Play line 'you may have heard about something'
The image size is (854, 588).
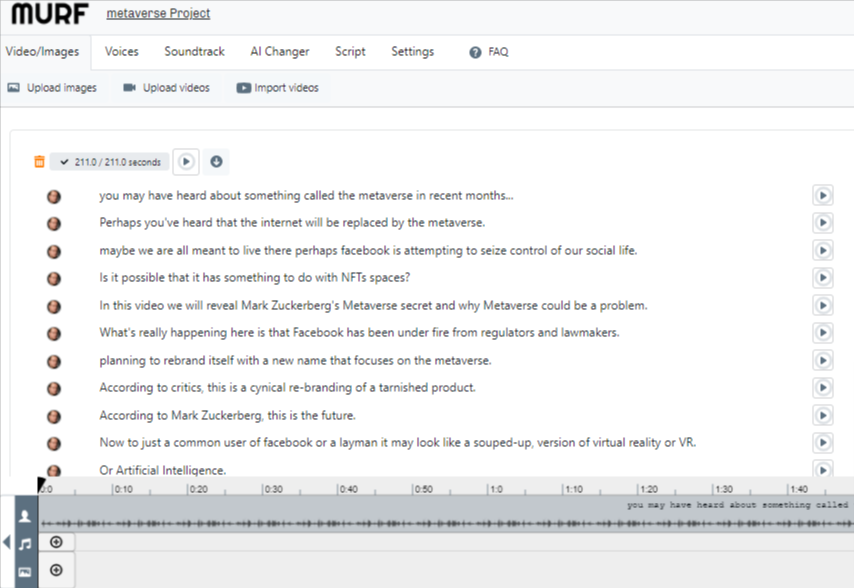tap(822, 195)
